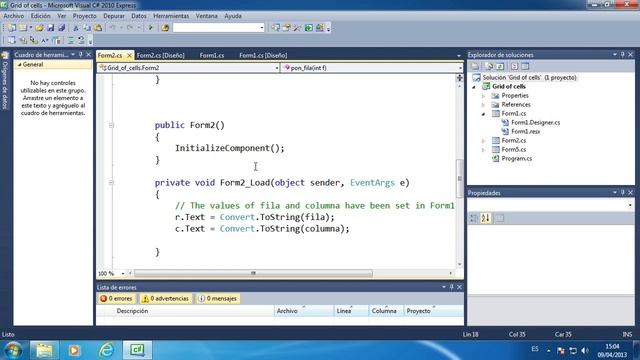Click the Copy toolbar icon

pyautogui.click(x=87, y=28)
